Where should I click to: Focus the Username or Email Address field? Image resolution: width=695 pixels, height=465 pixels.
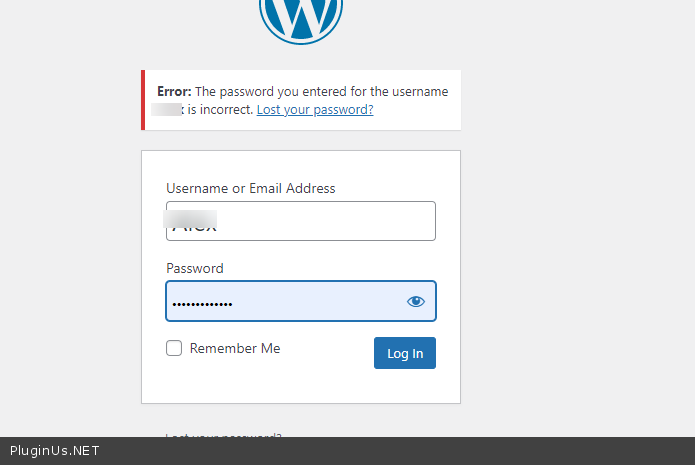pos(300,221)
